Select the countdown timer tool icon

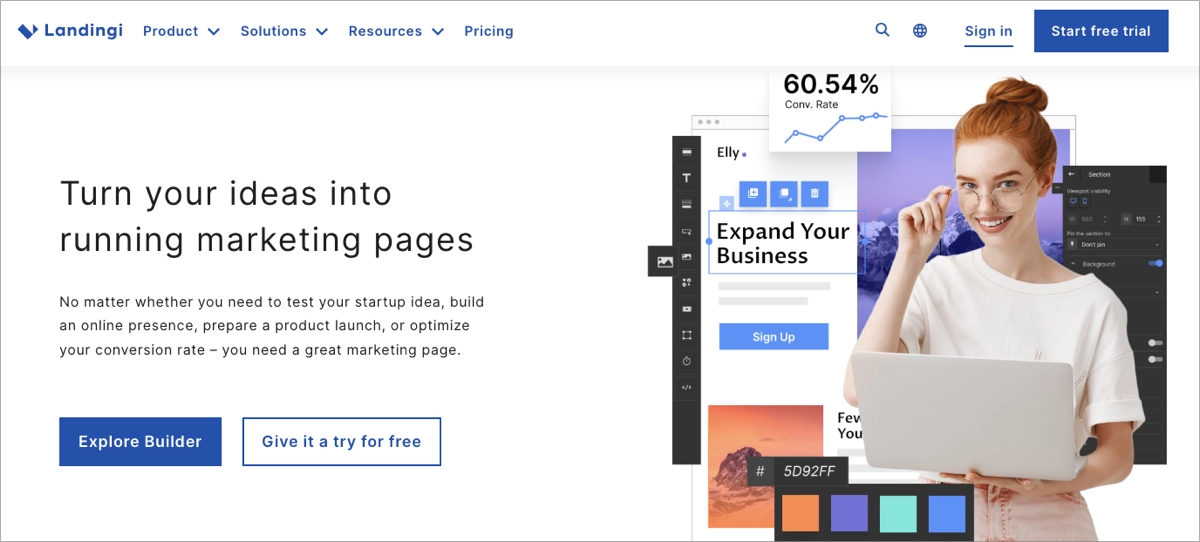click(x=687, y=361)
